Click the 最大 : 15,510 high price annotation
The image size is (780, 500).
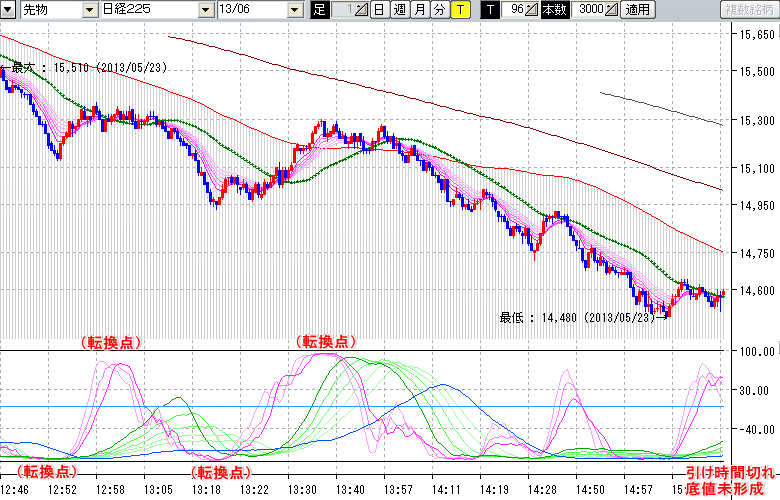88,68
